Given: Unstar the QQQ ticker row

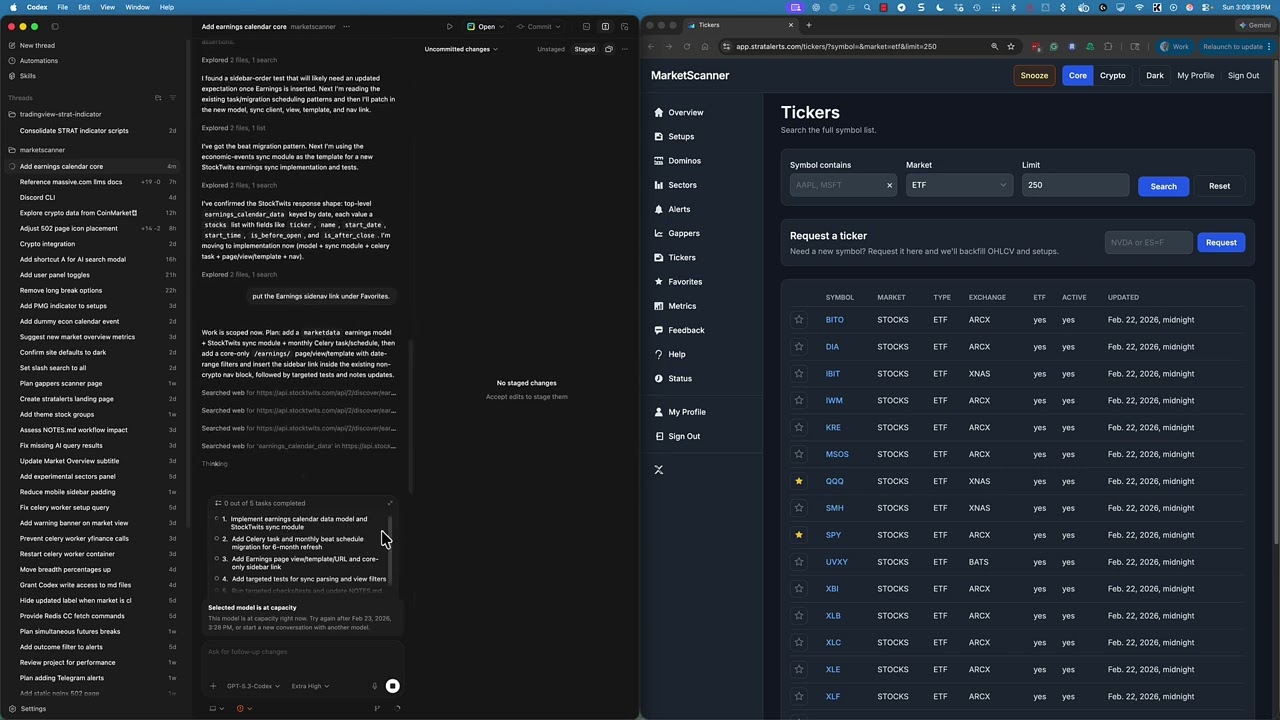Looking at the screenshot, I should point(799,481).
